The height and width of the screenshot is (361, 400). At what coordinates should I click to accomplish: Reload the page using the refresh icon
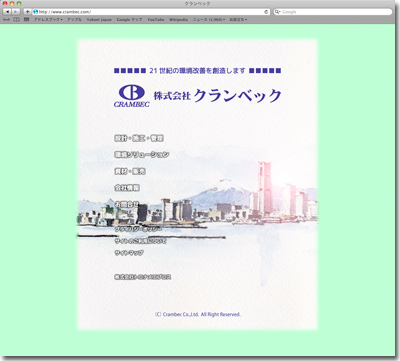[x=266, y=12]
